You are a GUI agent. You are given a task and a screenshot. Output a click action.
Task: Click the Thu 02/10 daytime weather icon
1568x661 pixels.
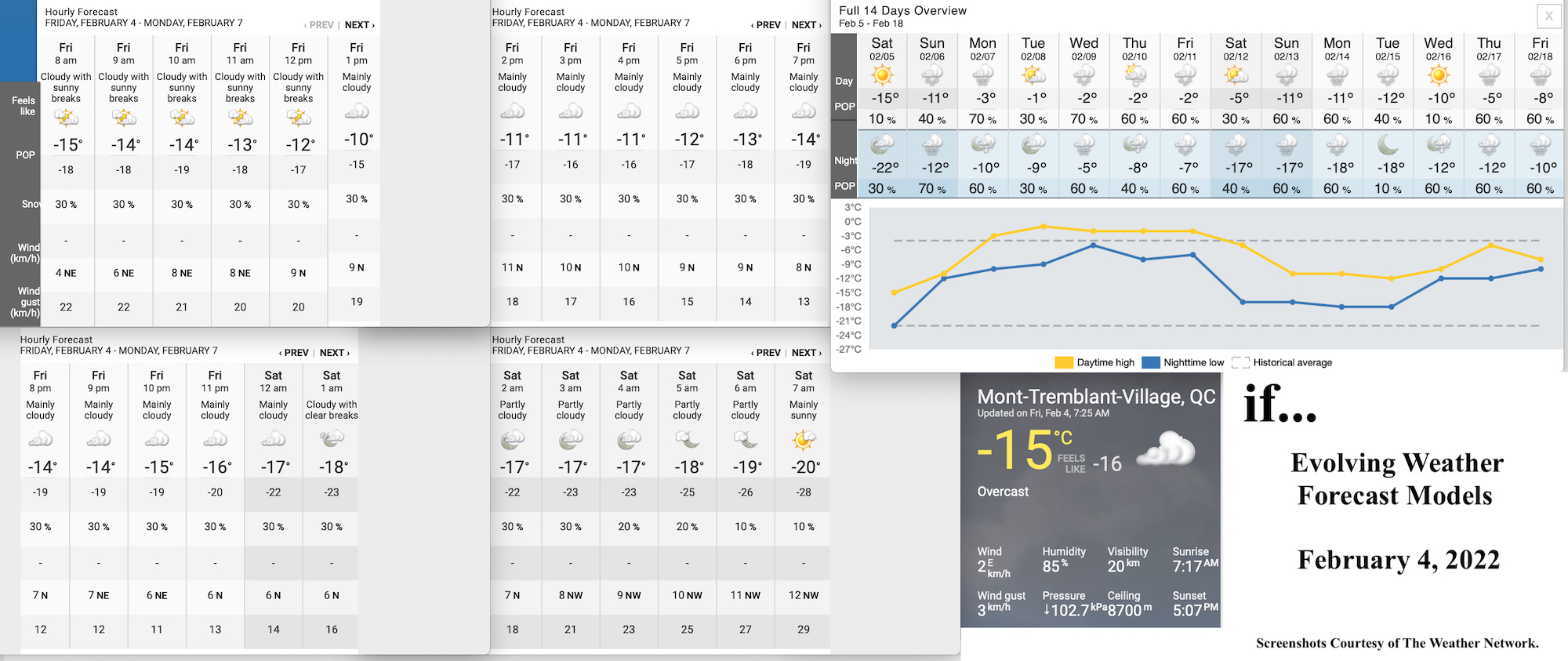[1134, 76]
